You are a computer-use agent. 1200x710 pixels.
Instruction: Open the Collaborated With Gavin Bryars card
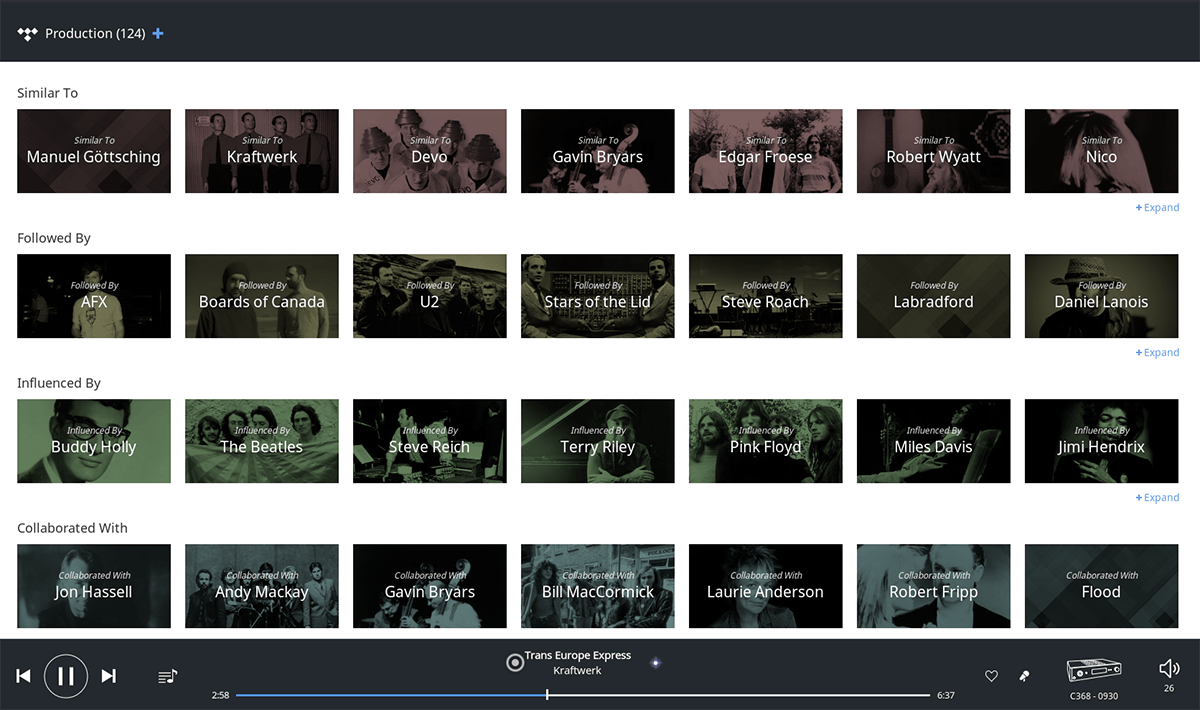click(x=430, y=586)
